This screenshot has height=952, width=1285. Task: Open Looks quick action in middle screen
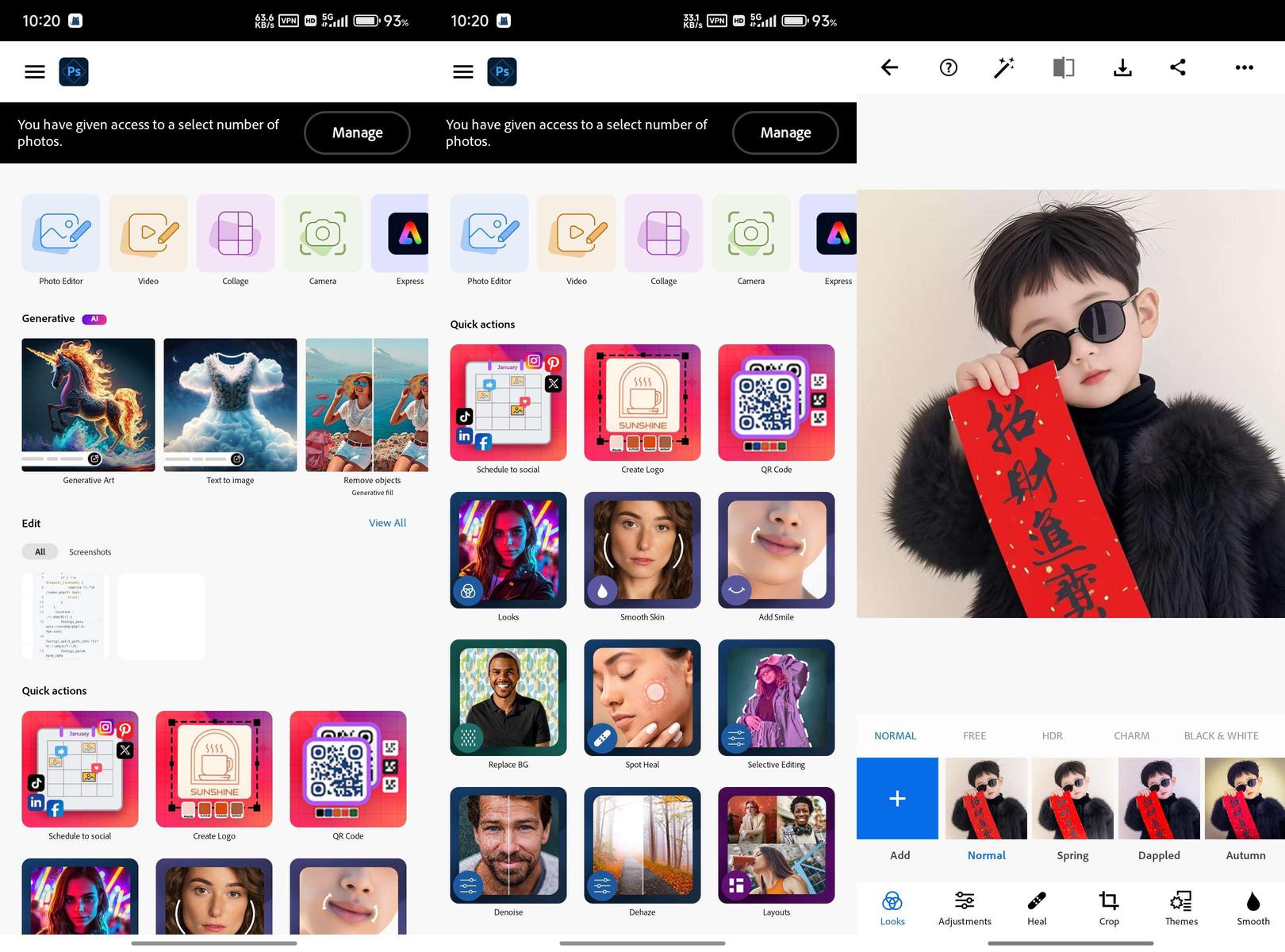(508, 550)
